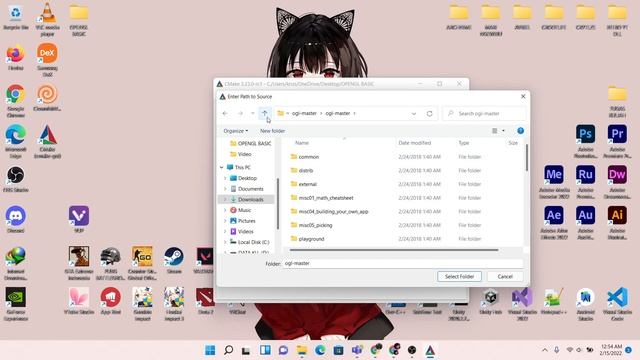Open the change view options dropdown
This screenshot has height=360, width=640.
coord(503,131)
